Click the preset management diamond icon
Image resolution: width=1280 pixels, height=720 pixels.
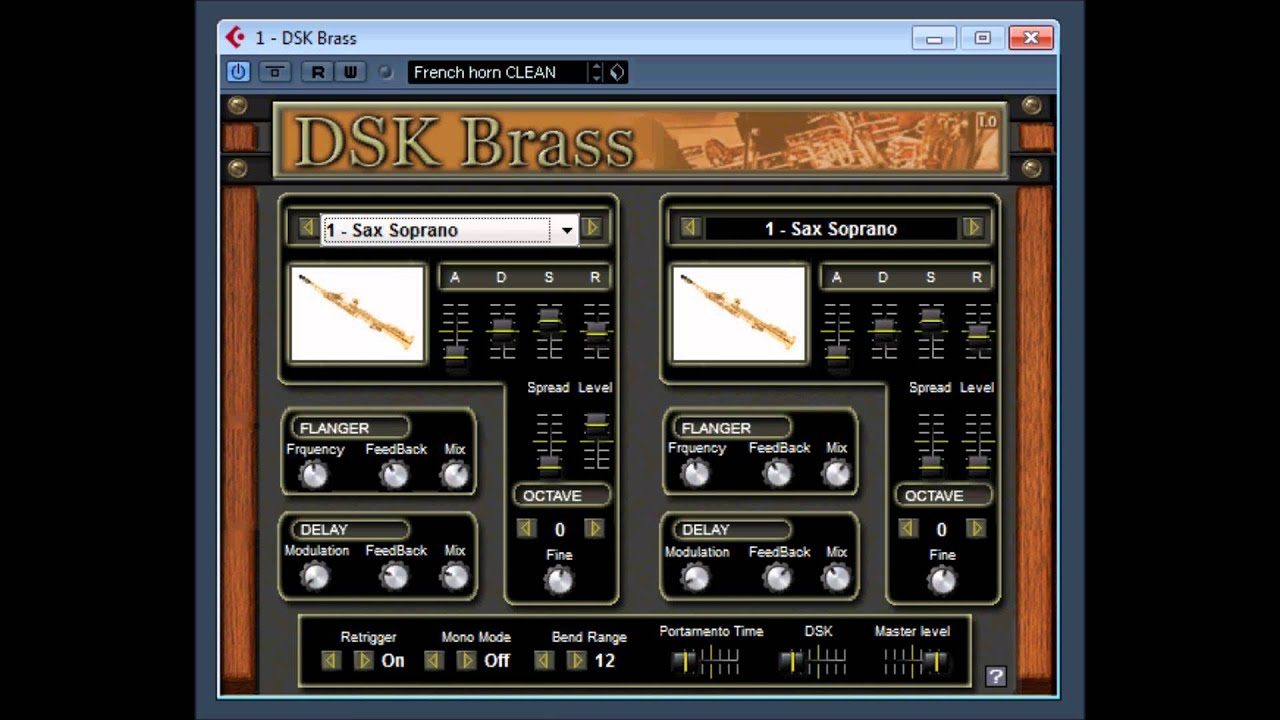[x=617, y=72]
